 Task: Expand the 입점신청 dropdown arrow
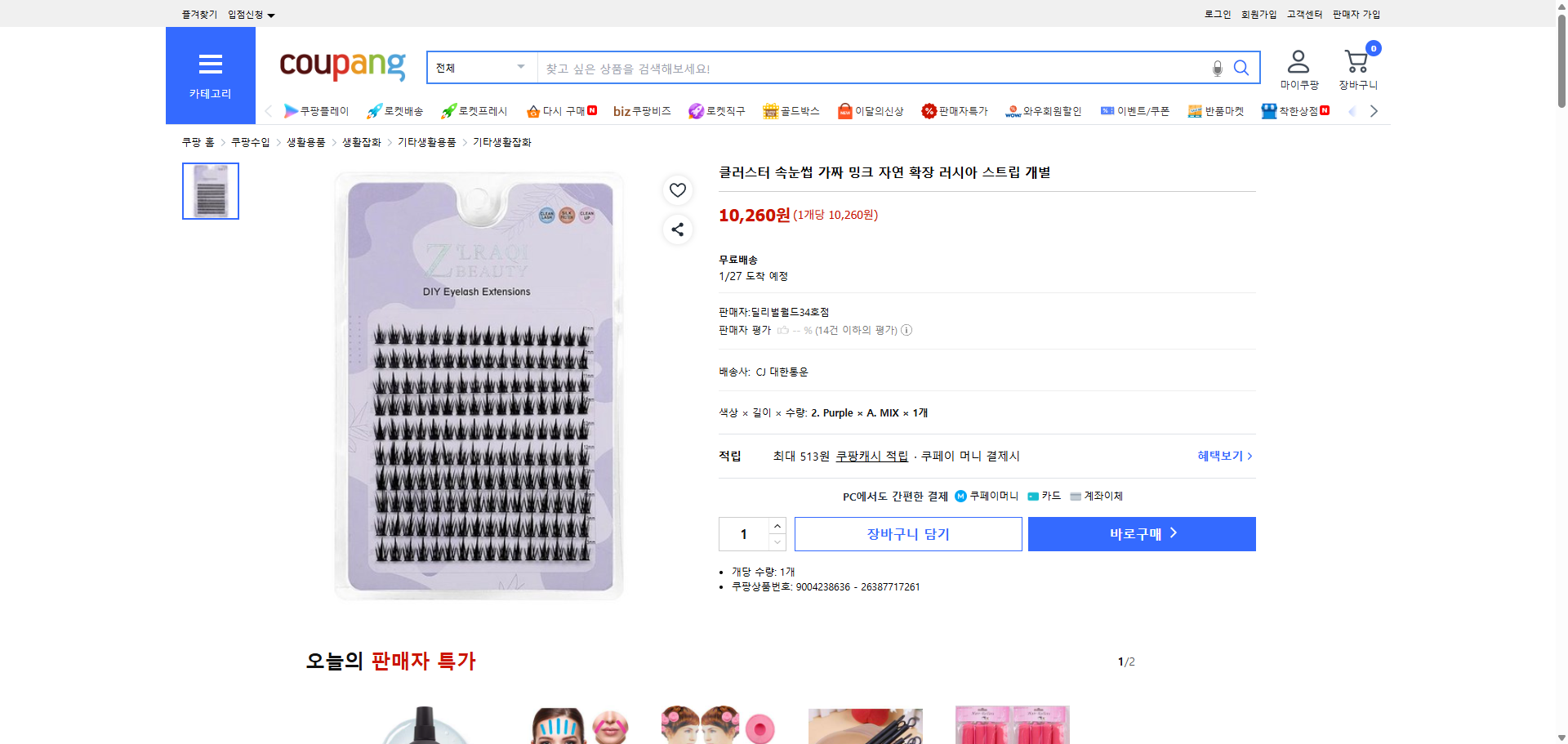tap(272, 14)
